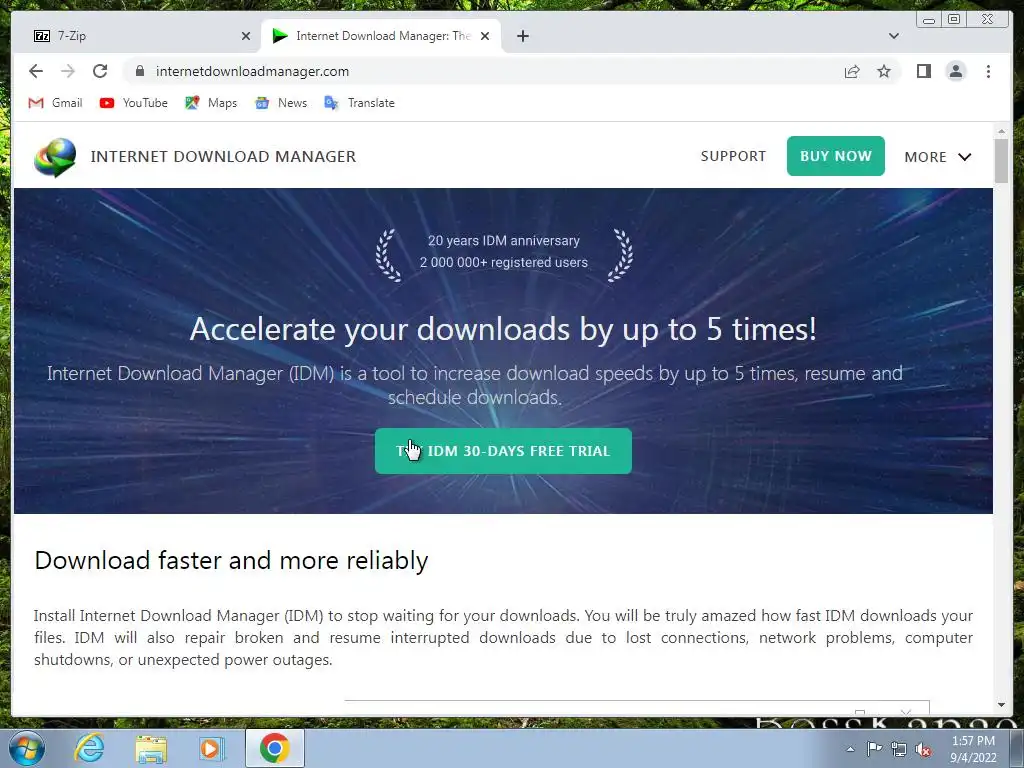This screenshot has height=768, width=1024.
Task: Close the 7-Zip tab
Action: coord(246,36)
